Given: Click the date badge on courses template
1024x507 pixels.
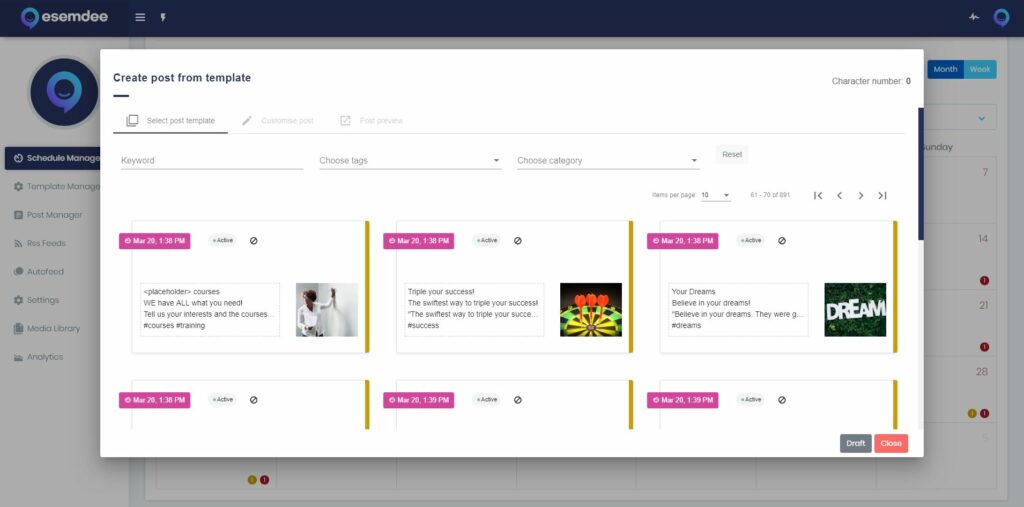Looking at the screenshot, I should pos(155,241).
